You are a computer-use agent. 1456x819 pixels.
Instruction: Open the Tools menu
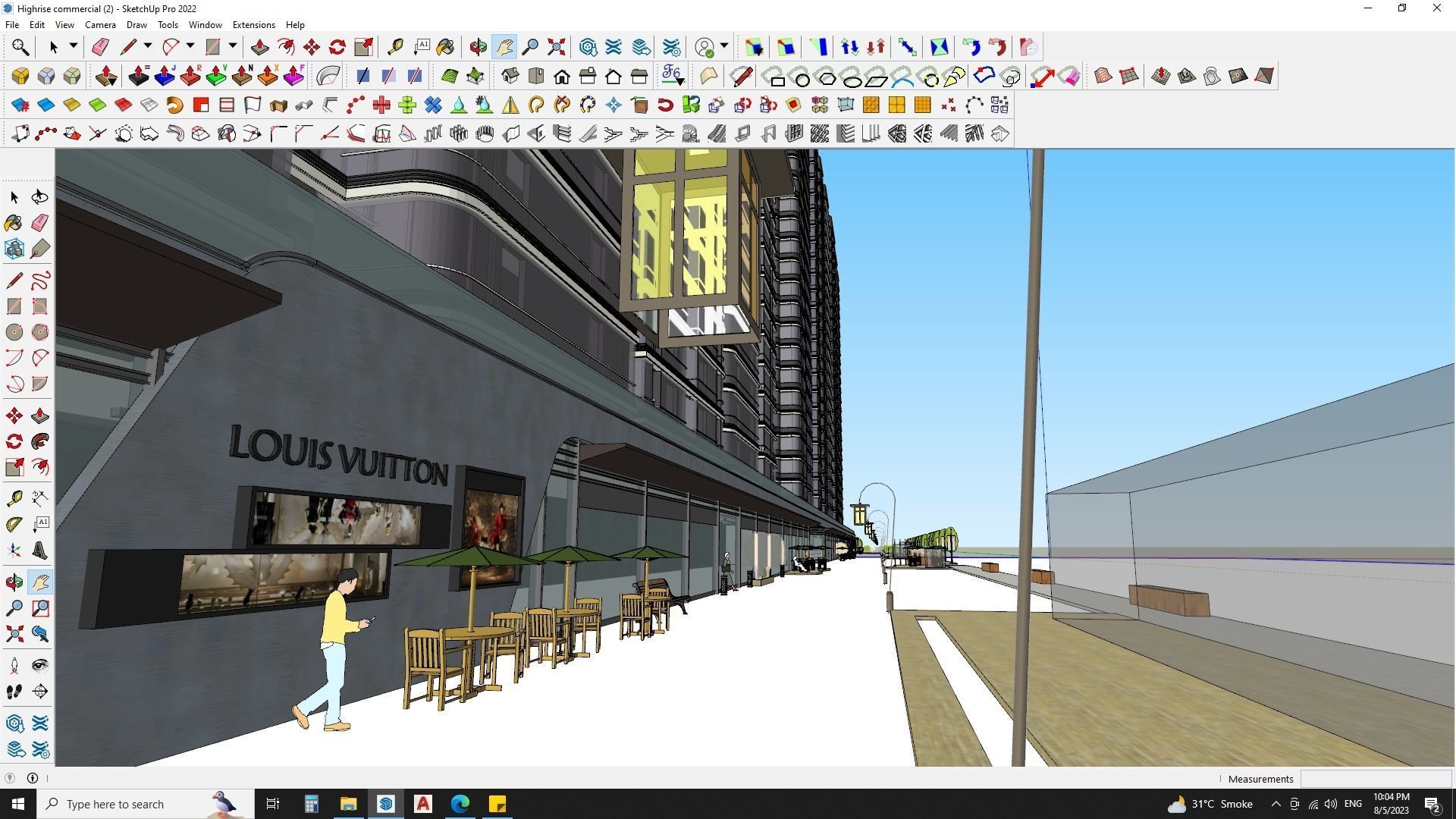168,25
